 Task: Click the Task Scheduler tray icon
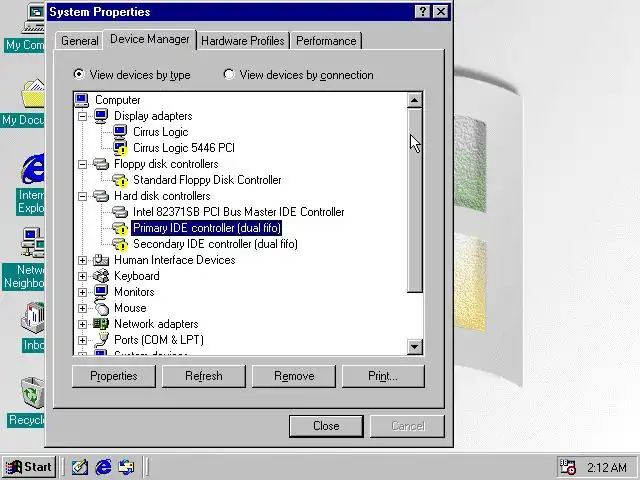click(567, 467)
